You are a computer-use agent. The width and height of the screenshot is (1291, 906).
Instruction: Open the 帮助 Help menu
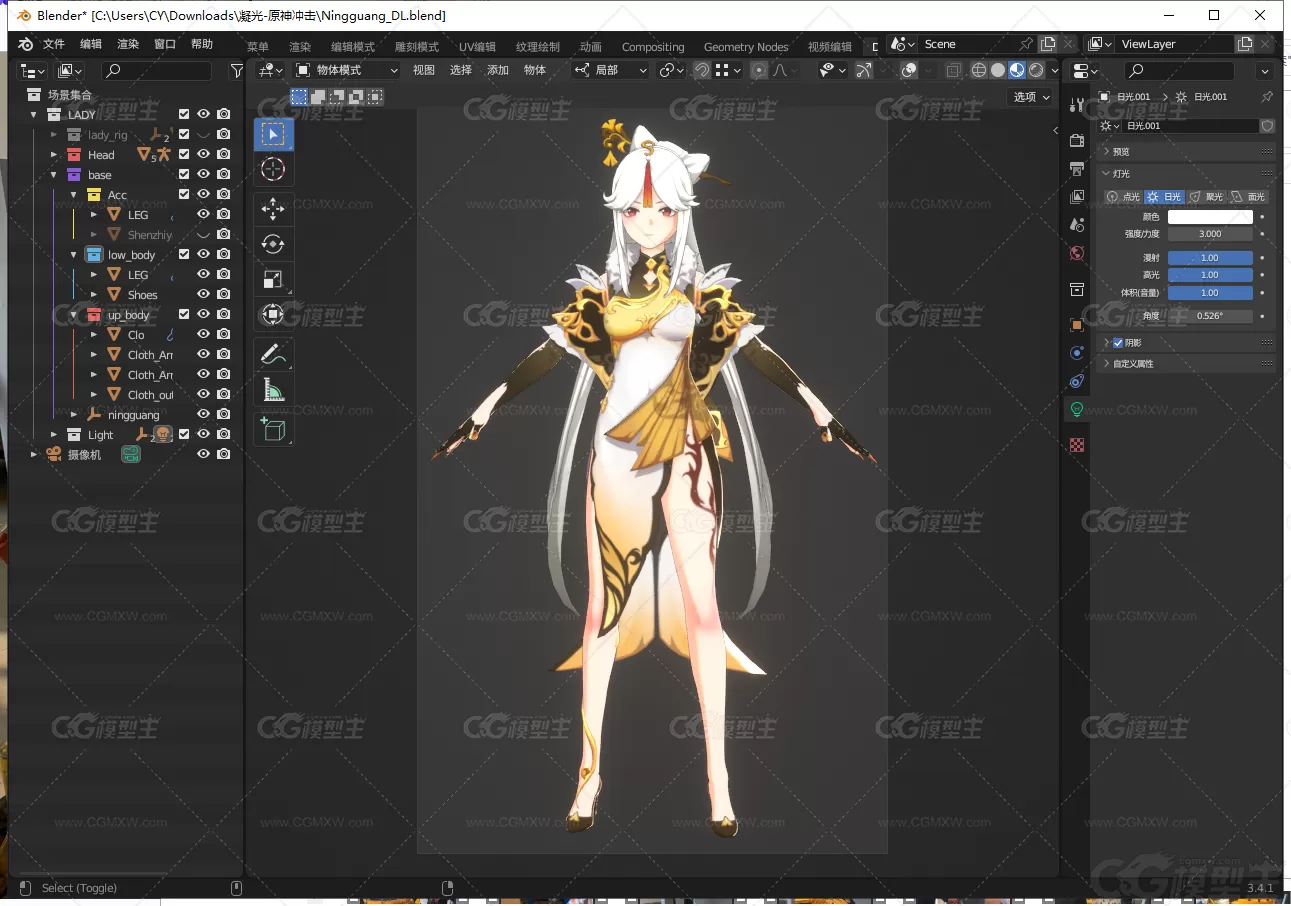(x=202, y=44)
